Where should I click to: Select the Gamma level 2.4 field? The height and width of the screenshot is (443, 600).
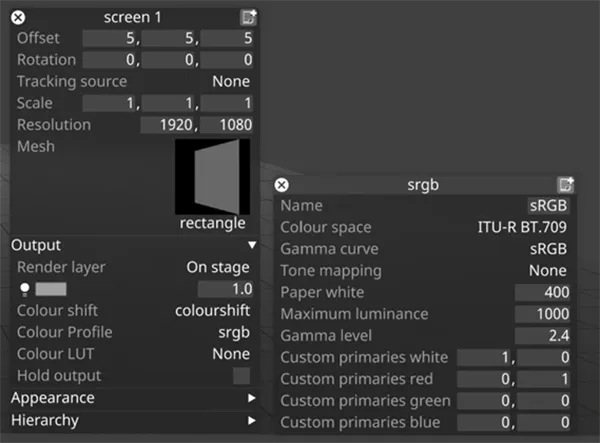pyautogui.click(x=542, y=336)
